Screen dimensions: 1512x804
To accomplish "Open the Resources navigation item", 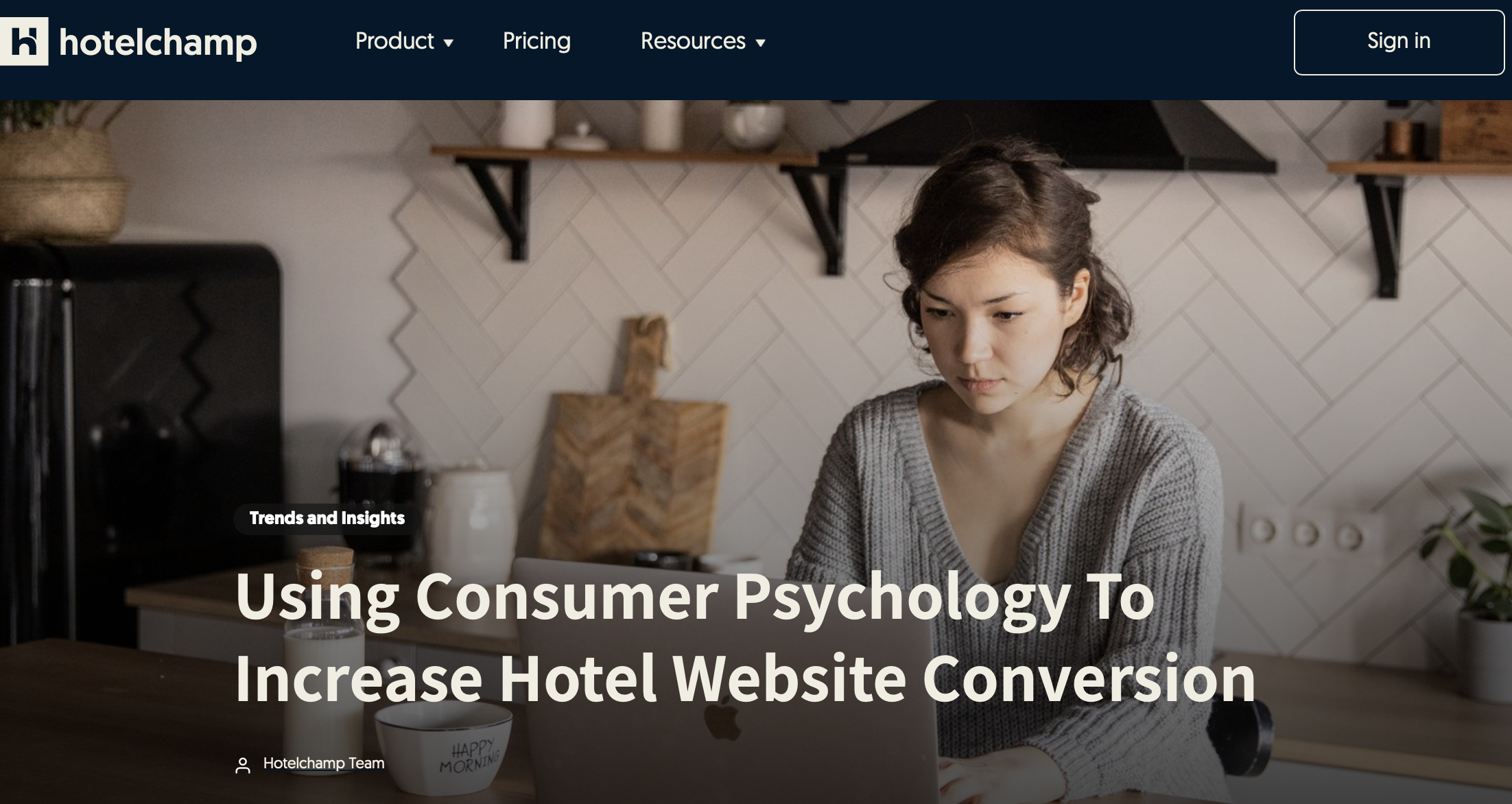I will pos(693,41).
